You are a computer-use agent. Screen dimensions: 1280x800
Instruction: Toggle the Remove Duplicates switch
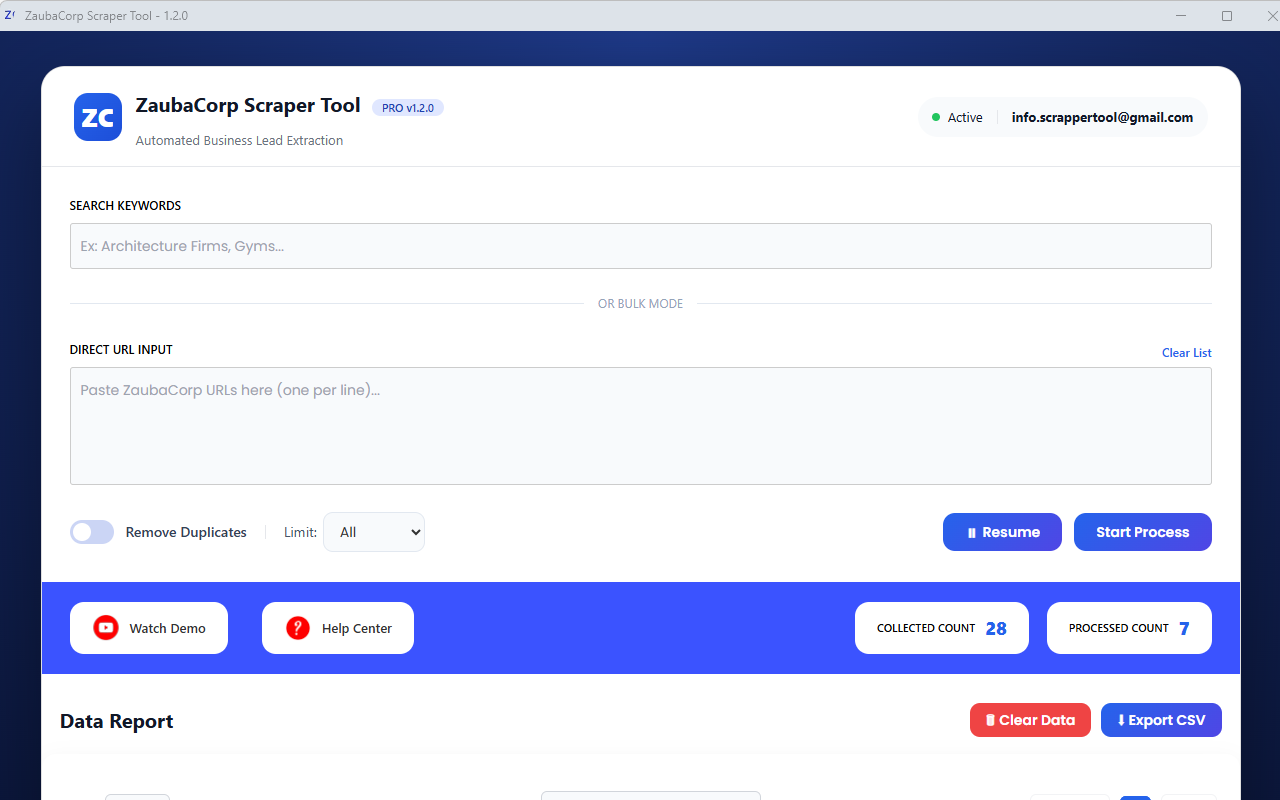tap(92, 532)
